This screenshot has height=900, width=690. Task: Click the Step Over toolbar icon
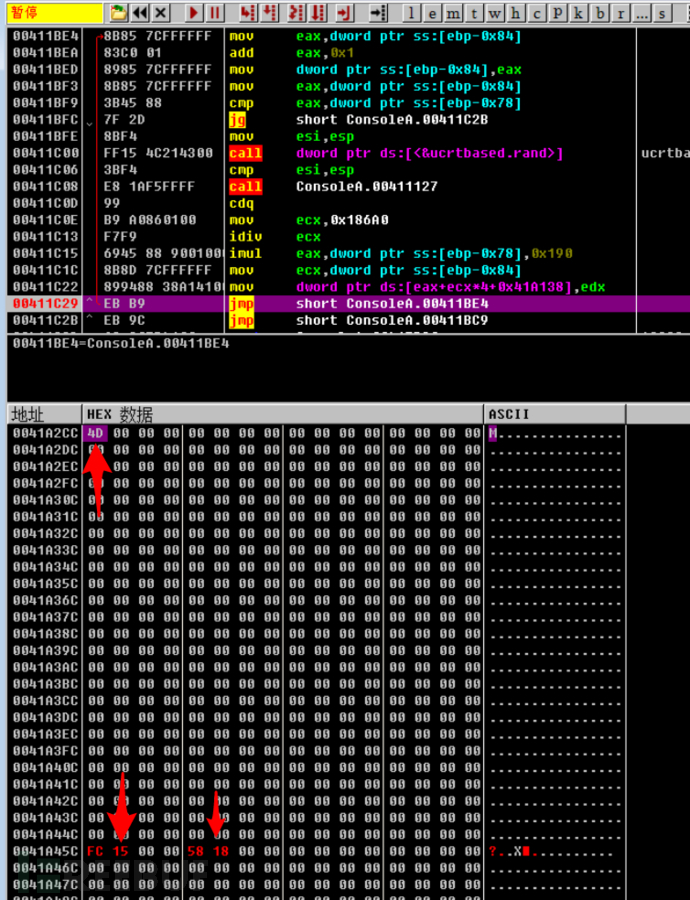tap(271, 13)
